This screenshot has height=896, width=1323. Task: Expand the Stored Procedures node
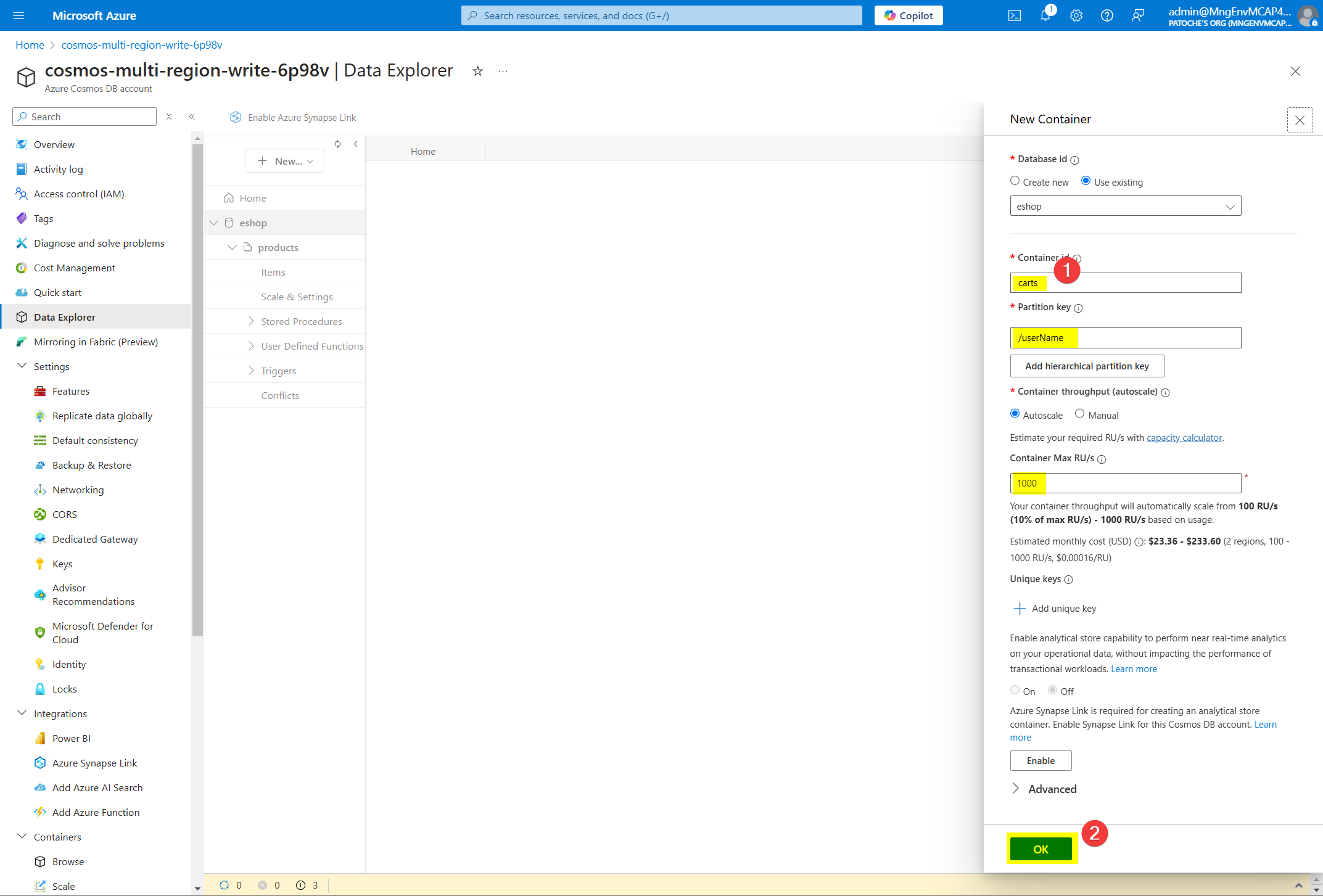point(251,321)
